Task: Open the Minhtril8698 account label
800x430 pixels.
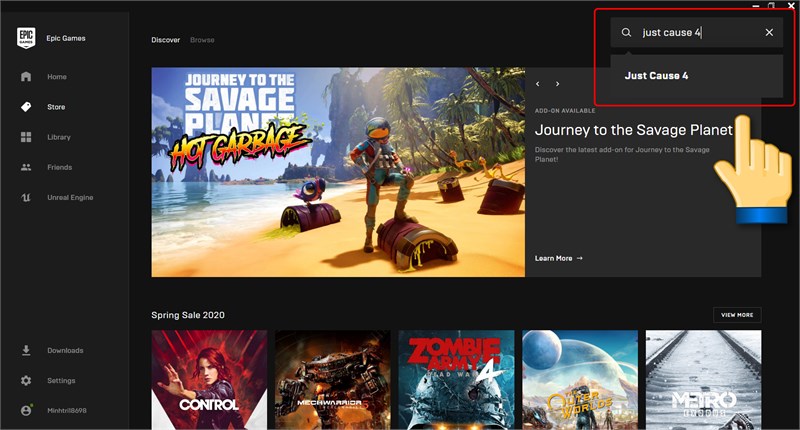Action: point(67,410)
